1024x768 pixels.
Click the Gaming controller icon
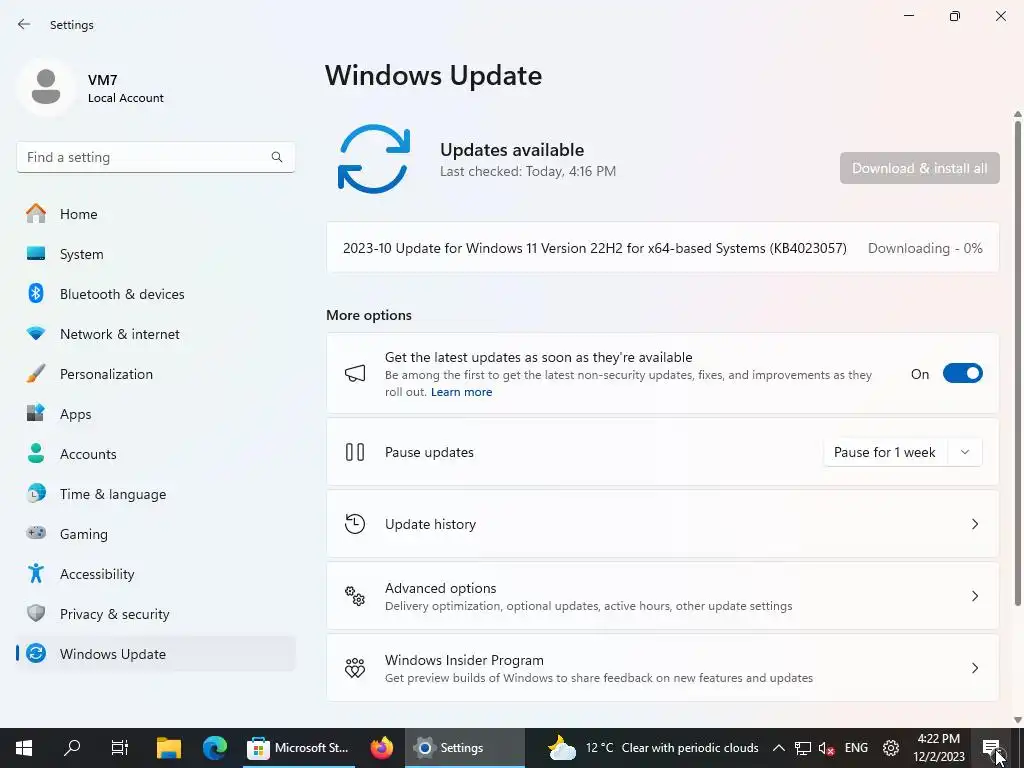point(36,533)
